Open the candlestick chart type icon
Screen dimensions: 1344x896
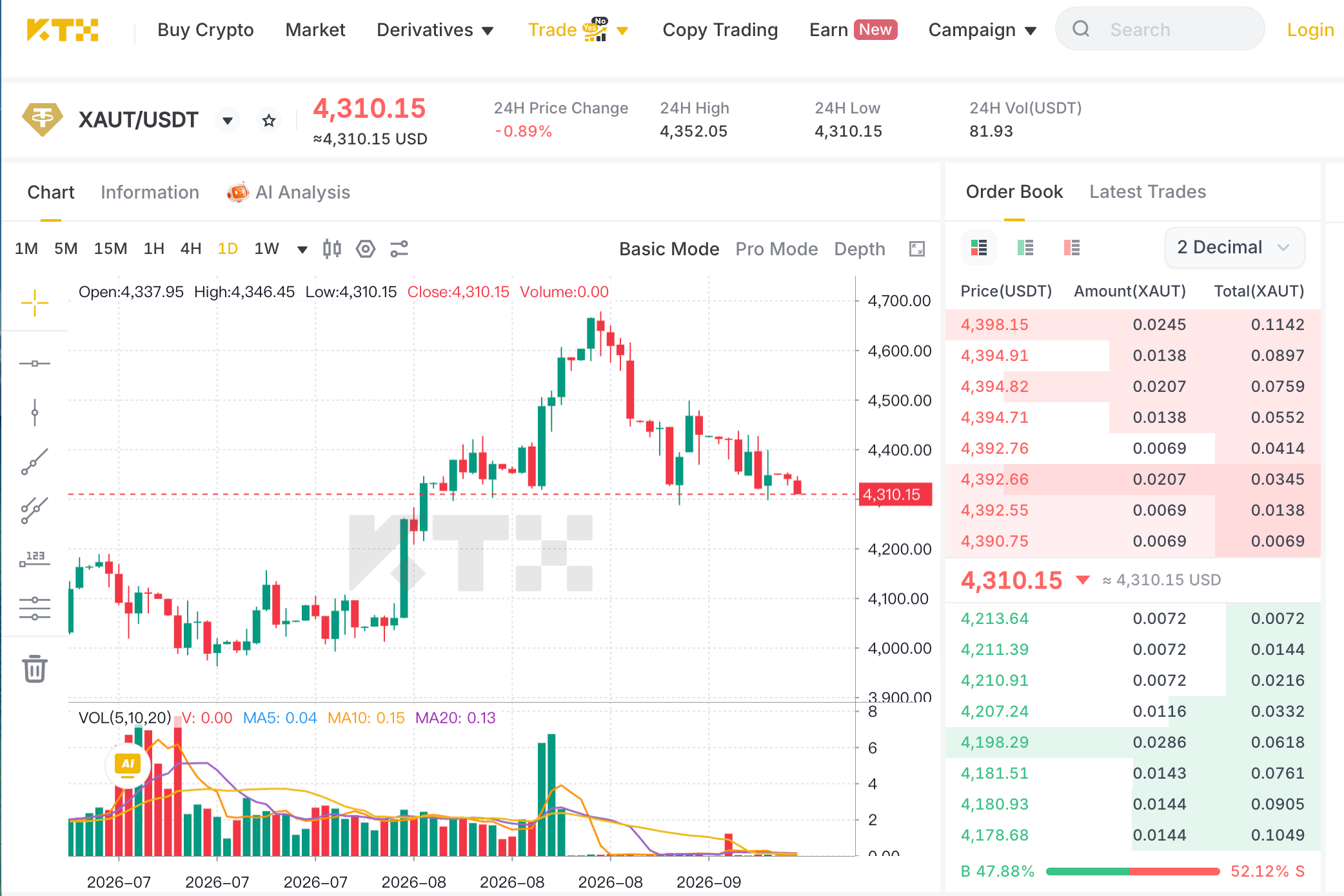332,249
